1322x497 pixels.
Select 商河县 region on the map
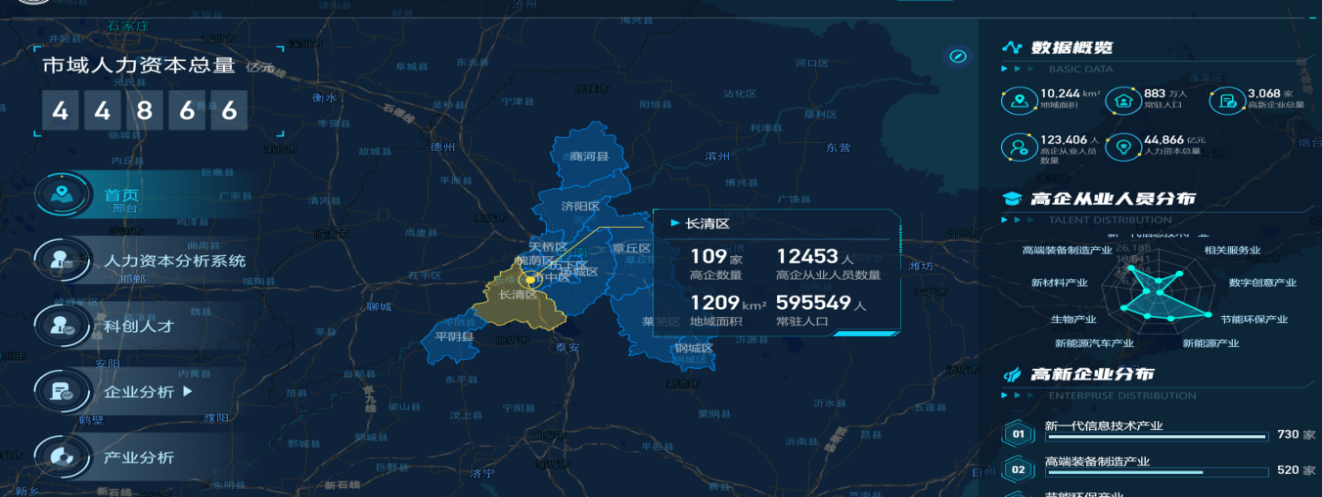pyautogui.click(x=588, y=156)
